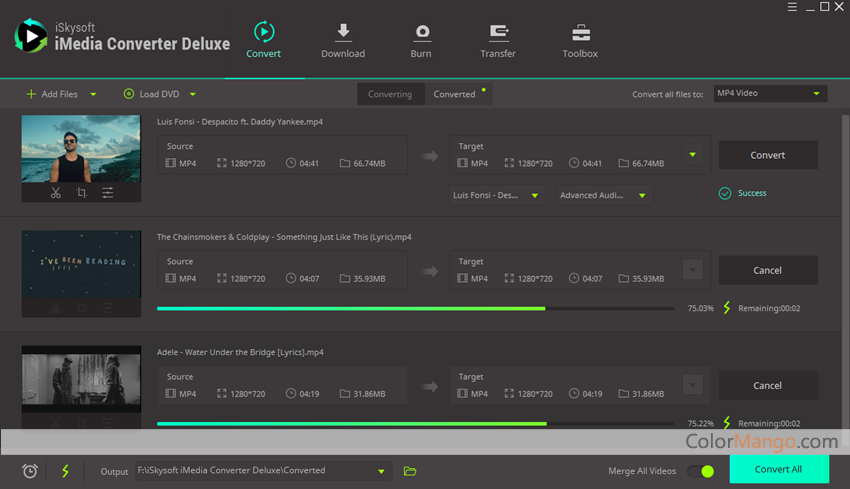This screenshot has height=489, width=850.
Task: Click the Chainsmokers 'Something Just Like This' file name
Action: 284,237
